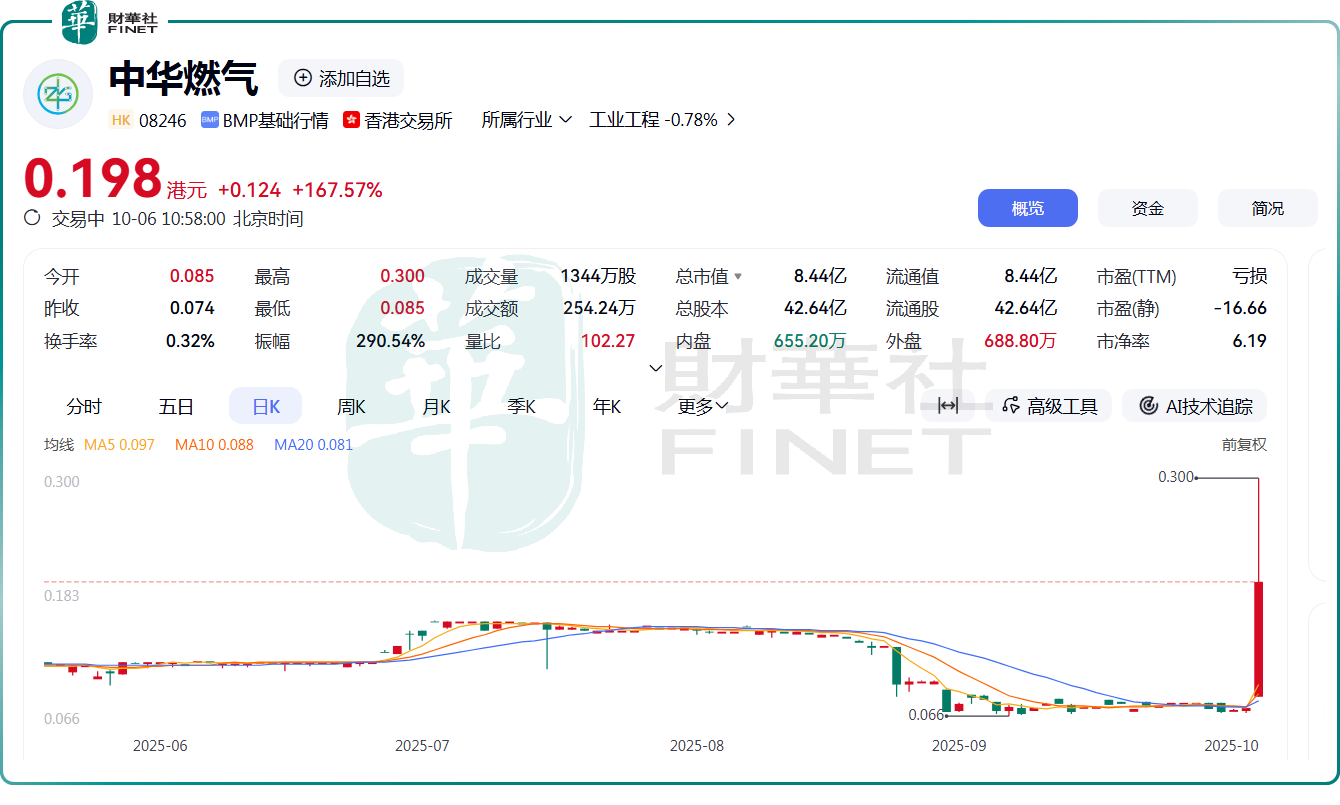Viewport: 1340px width, 805px height.
Task: Open AI技术追踪 tracking
Action: [1195, 406]
